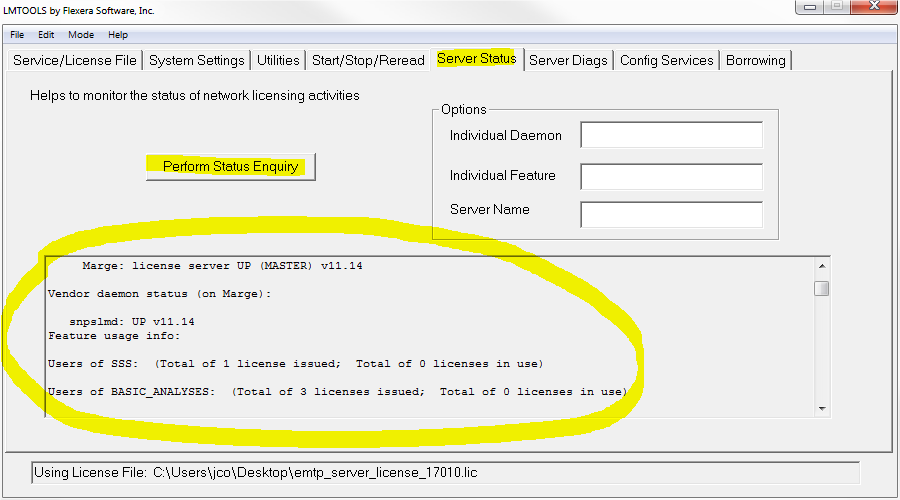Open the Mode menu

click(81, 35)
